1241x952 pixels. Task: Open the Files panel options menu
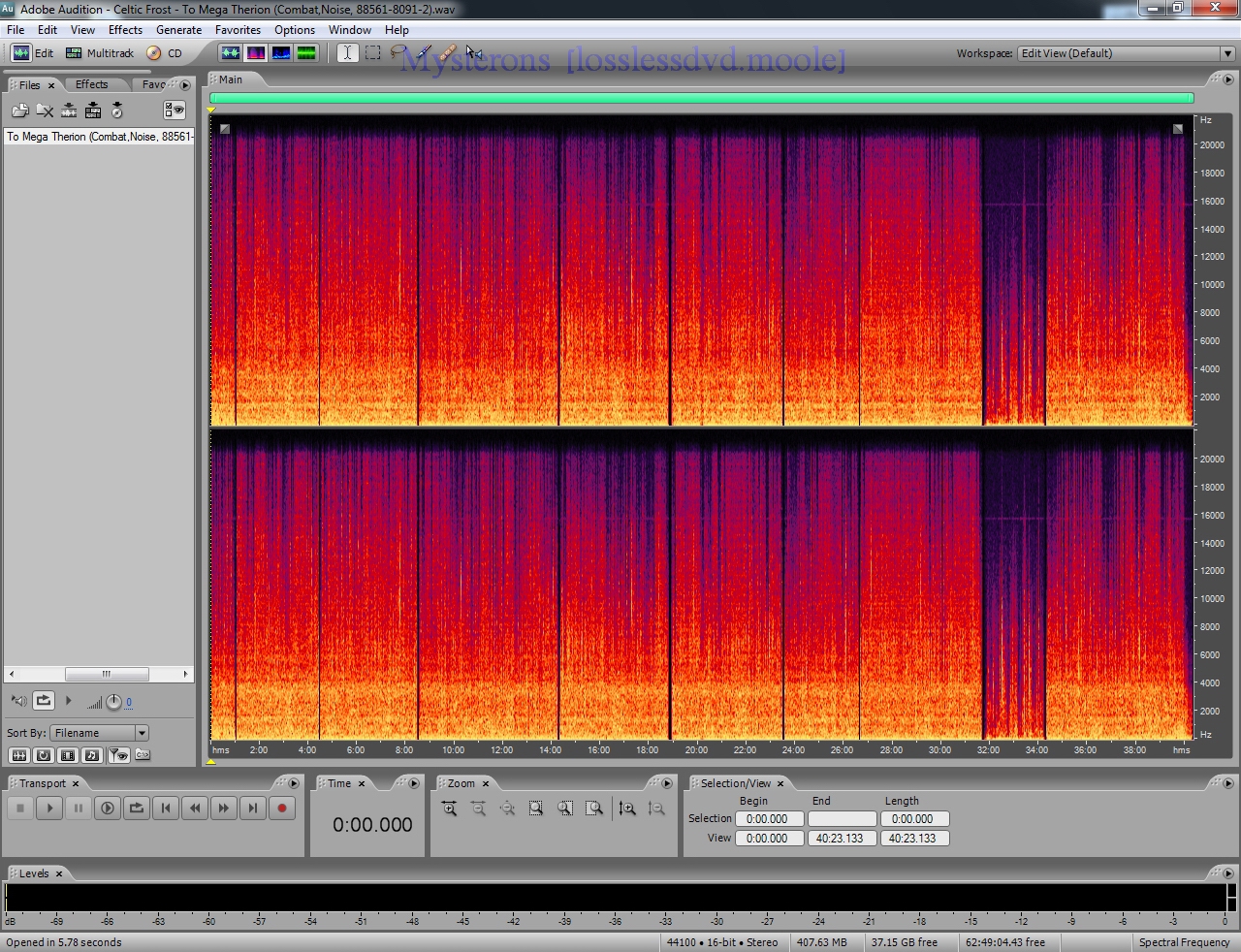click(x=185, y=84)
